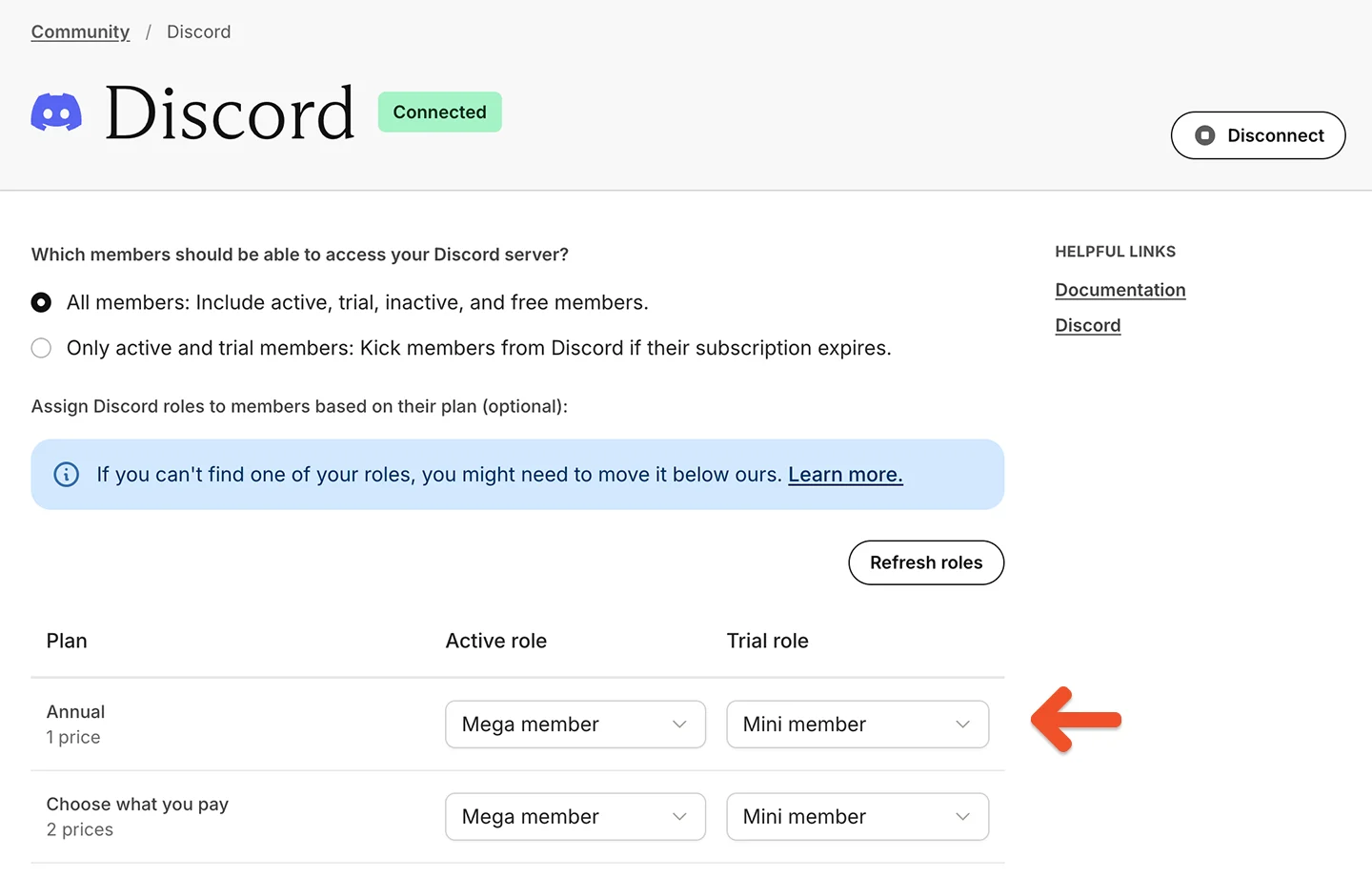The height and width of the screenshot is (878, 1372).
Task: Click the '1 price' text under Annual
Action: coord(73,737)
